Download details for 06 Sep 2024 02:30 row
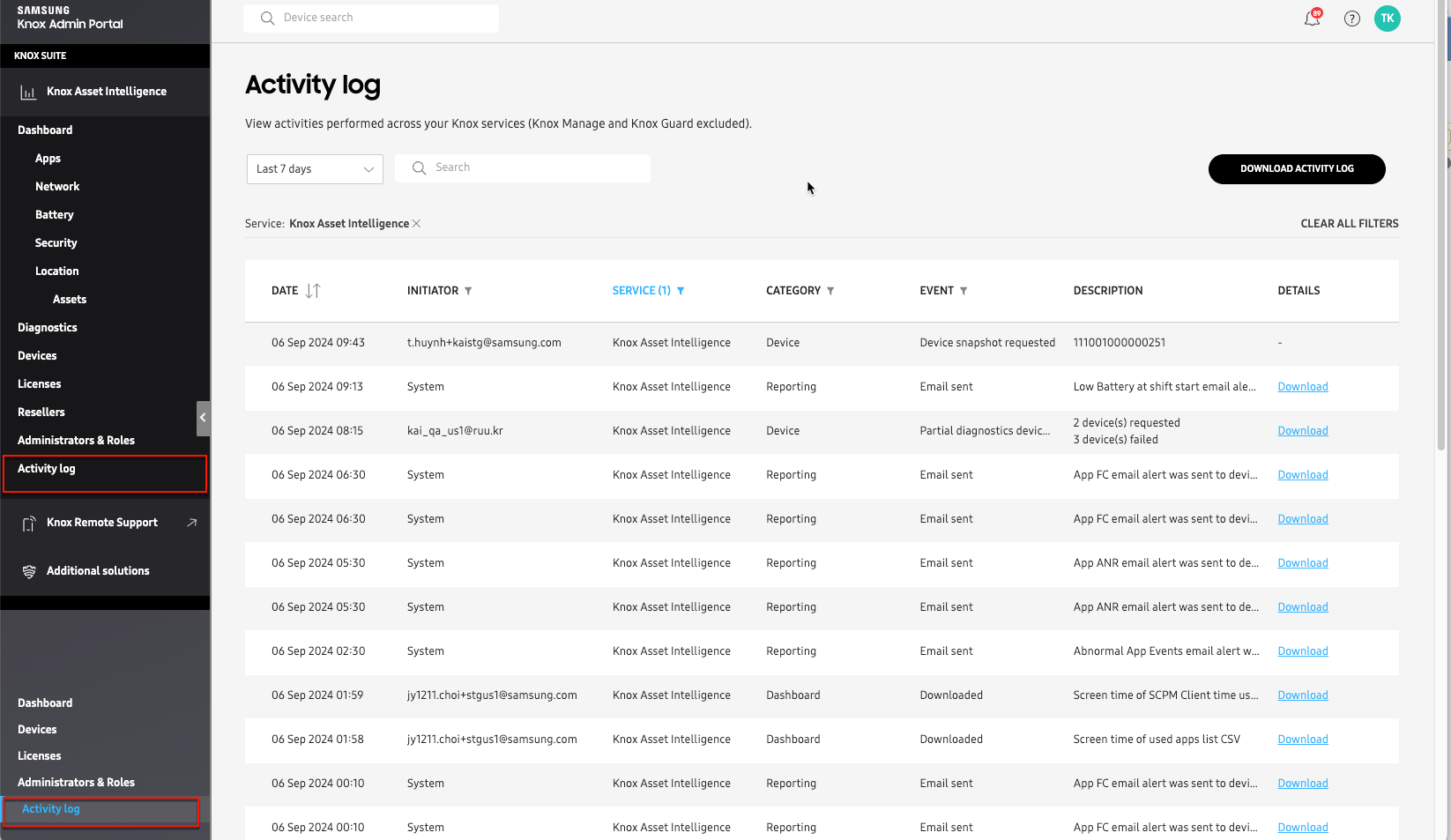The image size is (1451, 840). tap(1302, 651)
